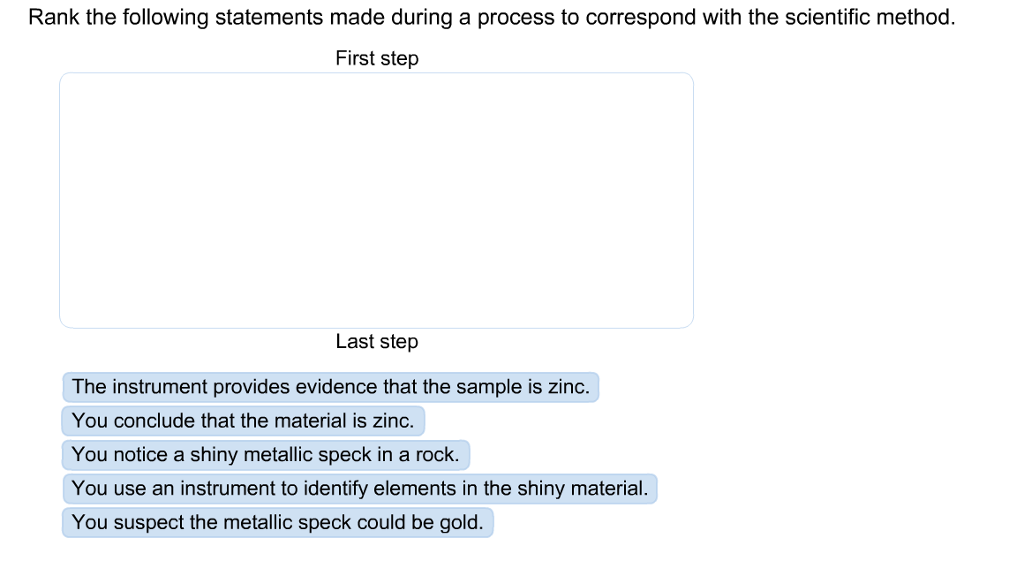Click the "You suspect the metallic speck could be gold" statement
This screenshot has width=1024, height=576.
tap(277, 522)
